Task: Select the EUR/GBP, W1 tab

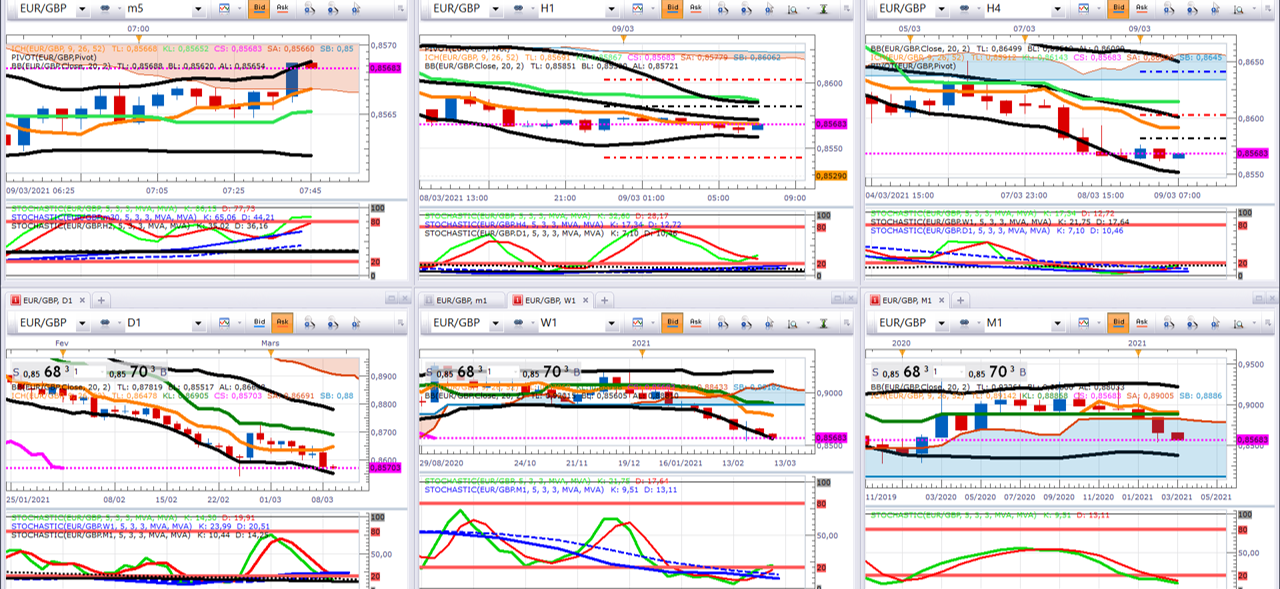Action: point(550,300)
